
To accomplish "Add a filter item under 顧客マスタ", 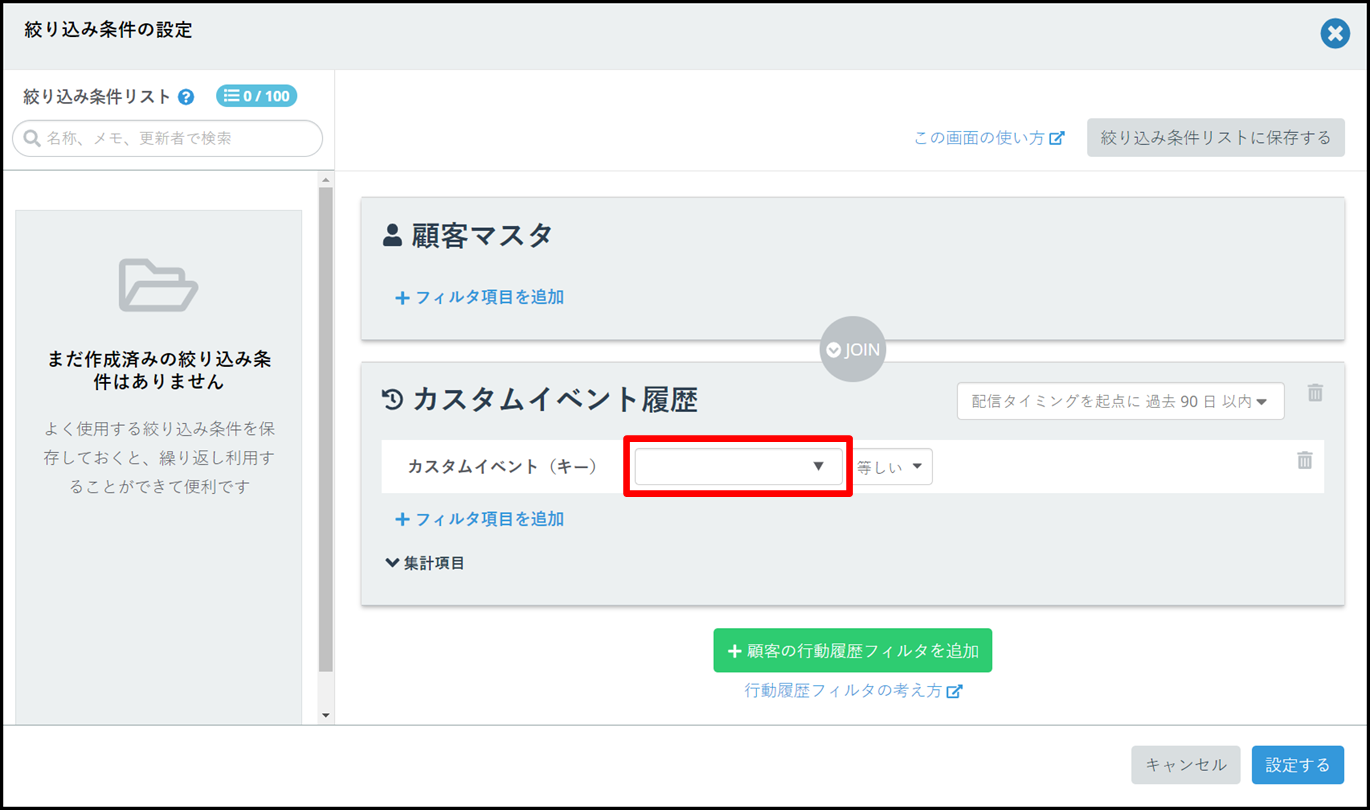I will point(480,297).
